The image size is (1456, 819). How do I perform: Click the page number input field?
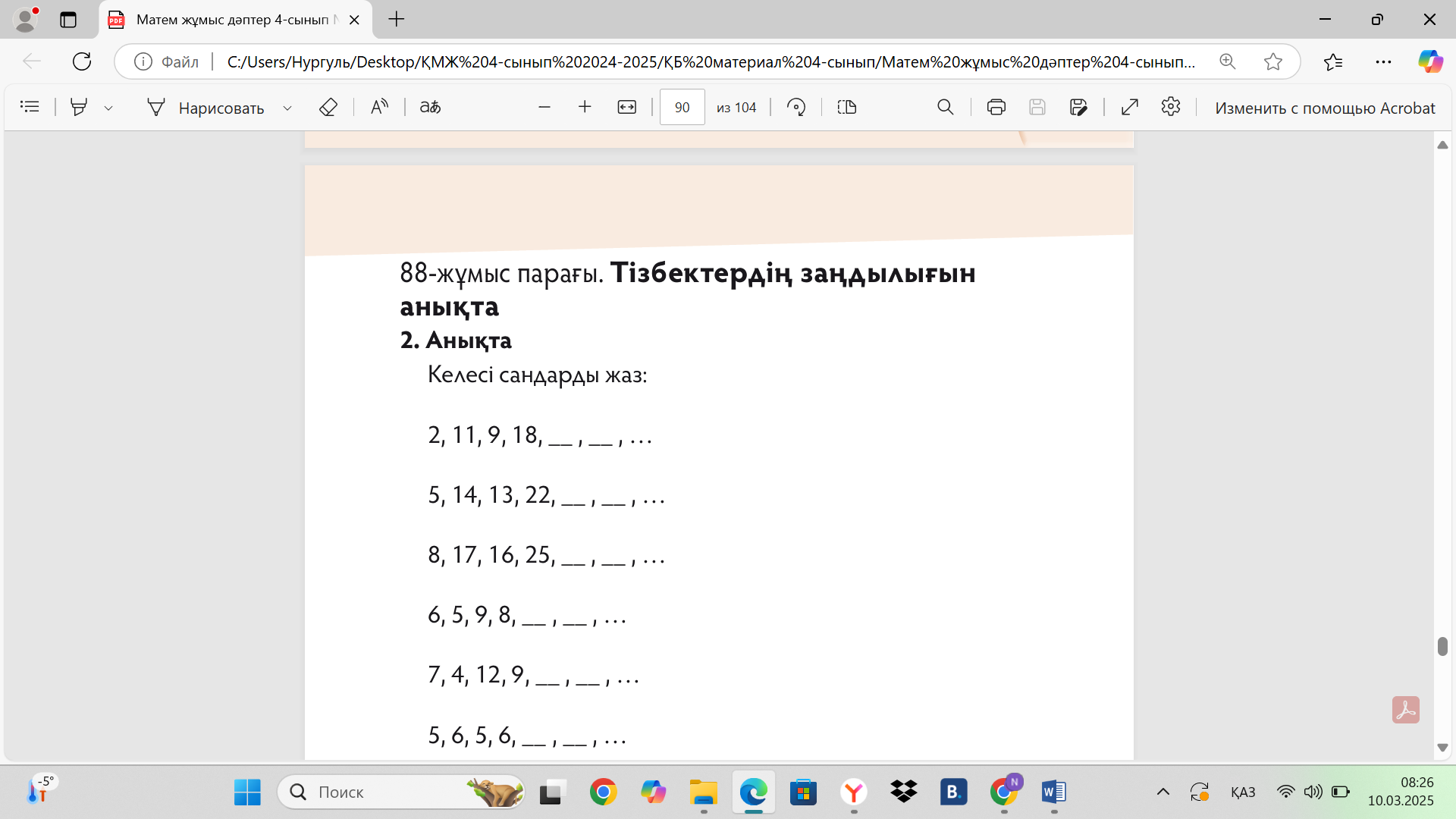point(682,107)
